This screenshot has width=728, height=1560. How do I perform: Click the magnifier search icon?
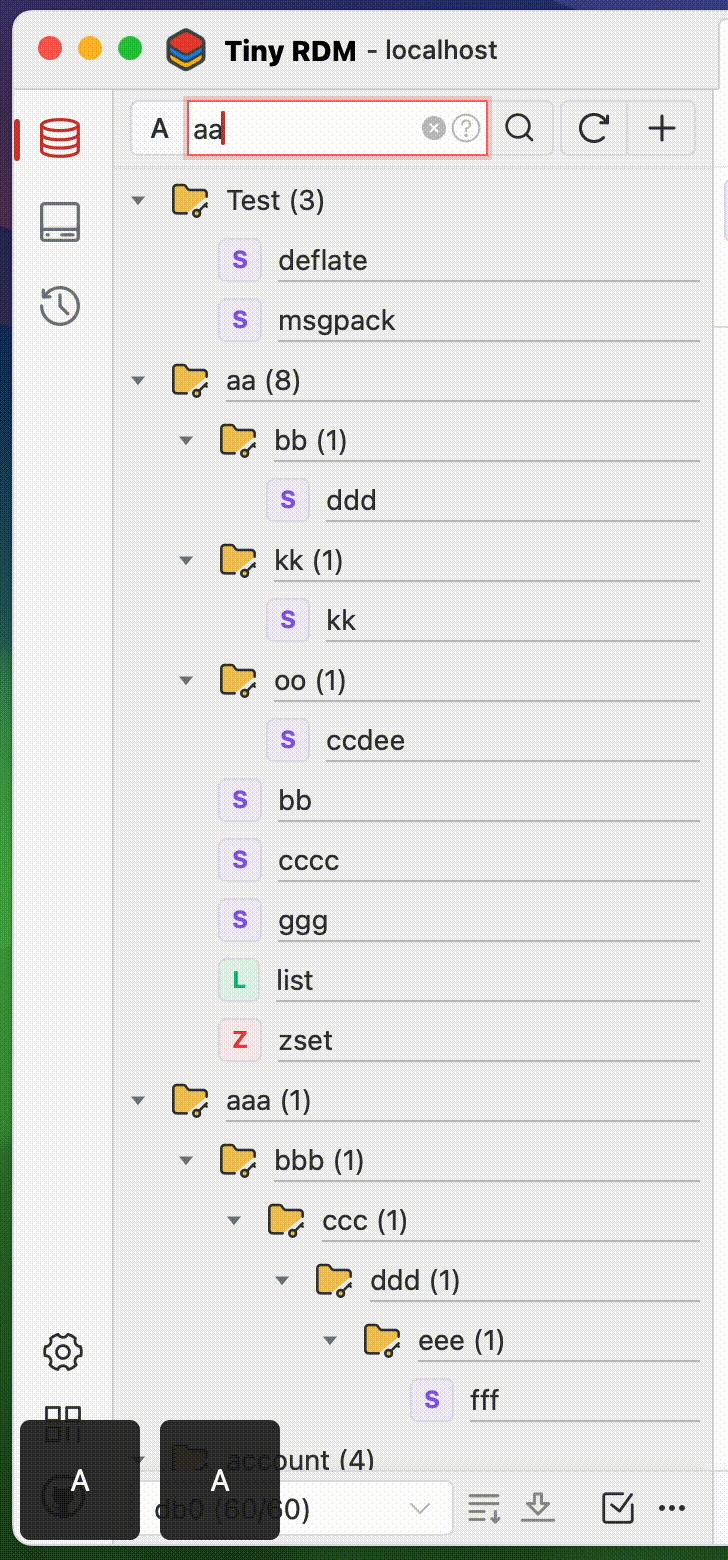[519, 129]
